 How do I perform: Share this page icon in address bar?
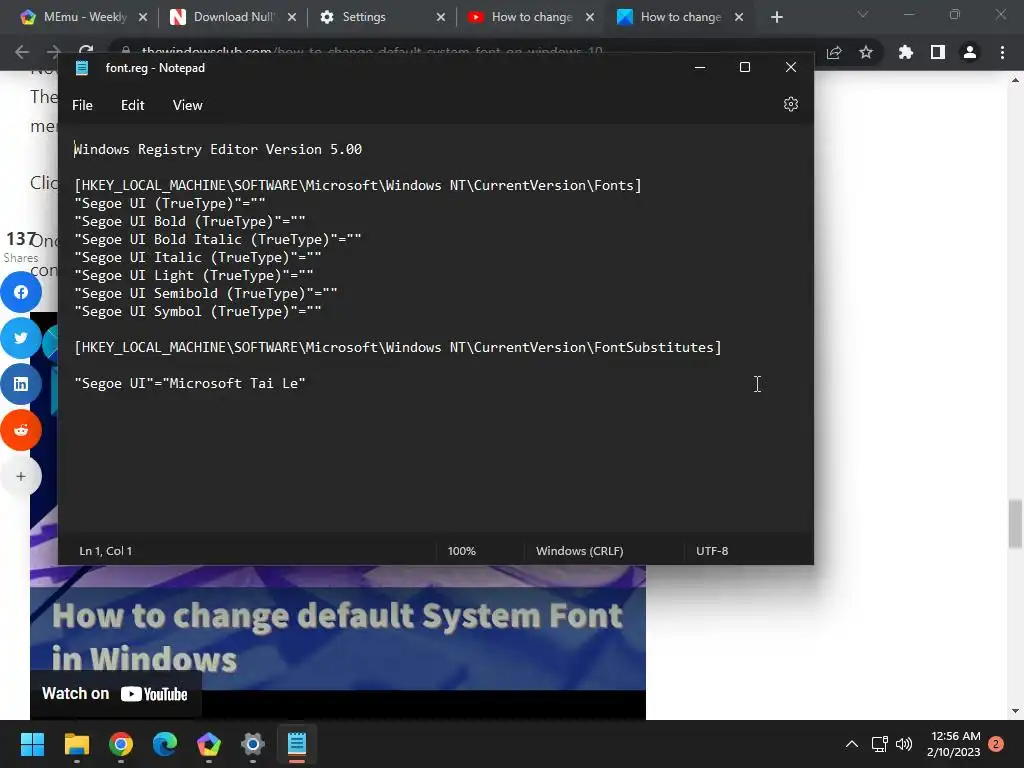tap(834, 52)
